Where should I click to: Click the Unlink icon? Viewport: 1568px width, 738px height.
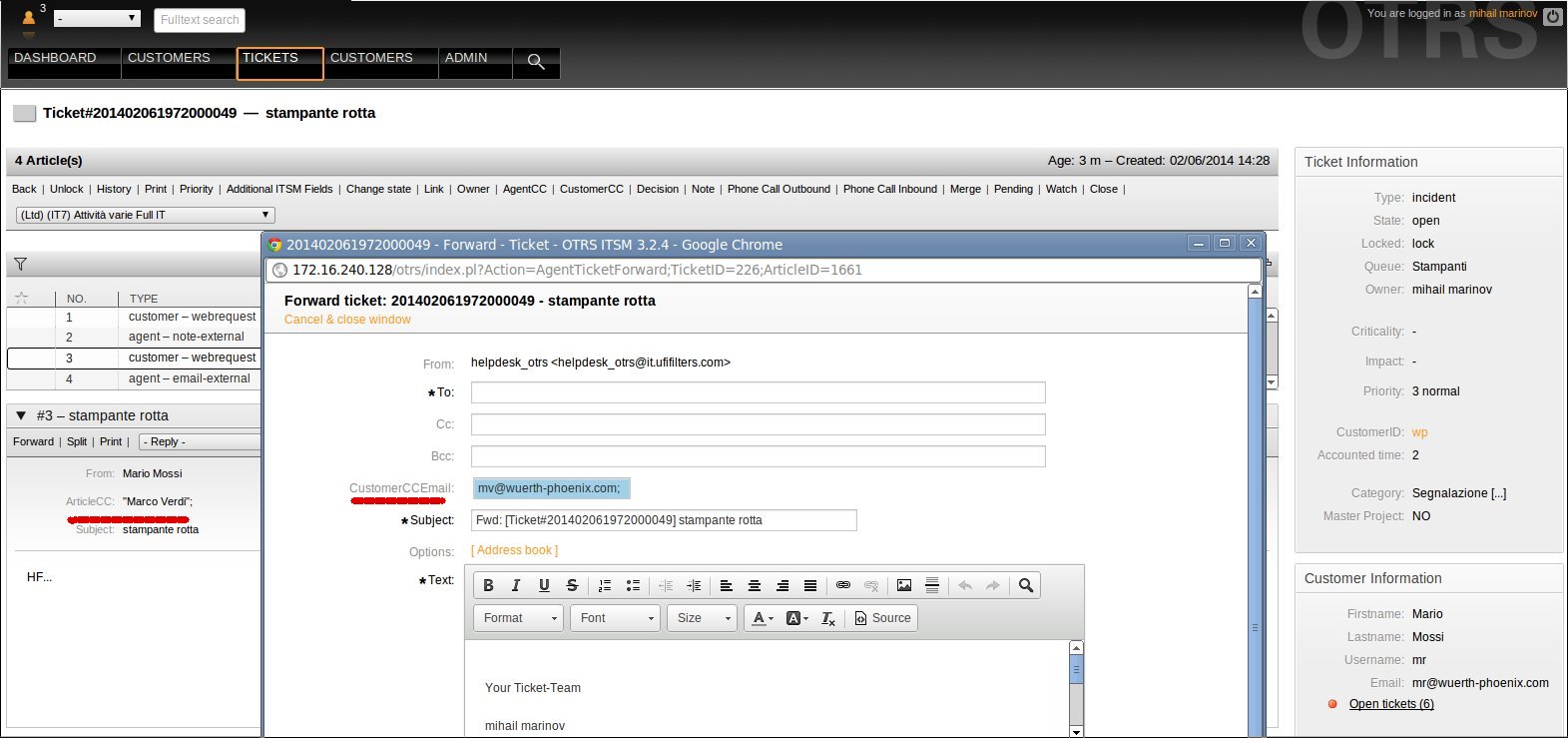[x=871, y=585]
